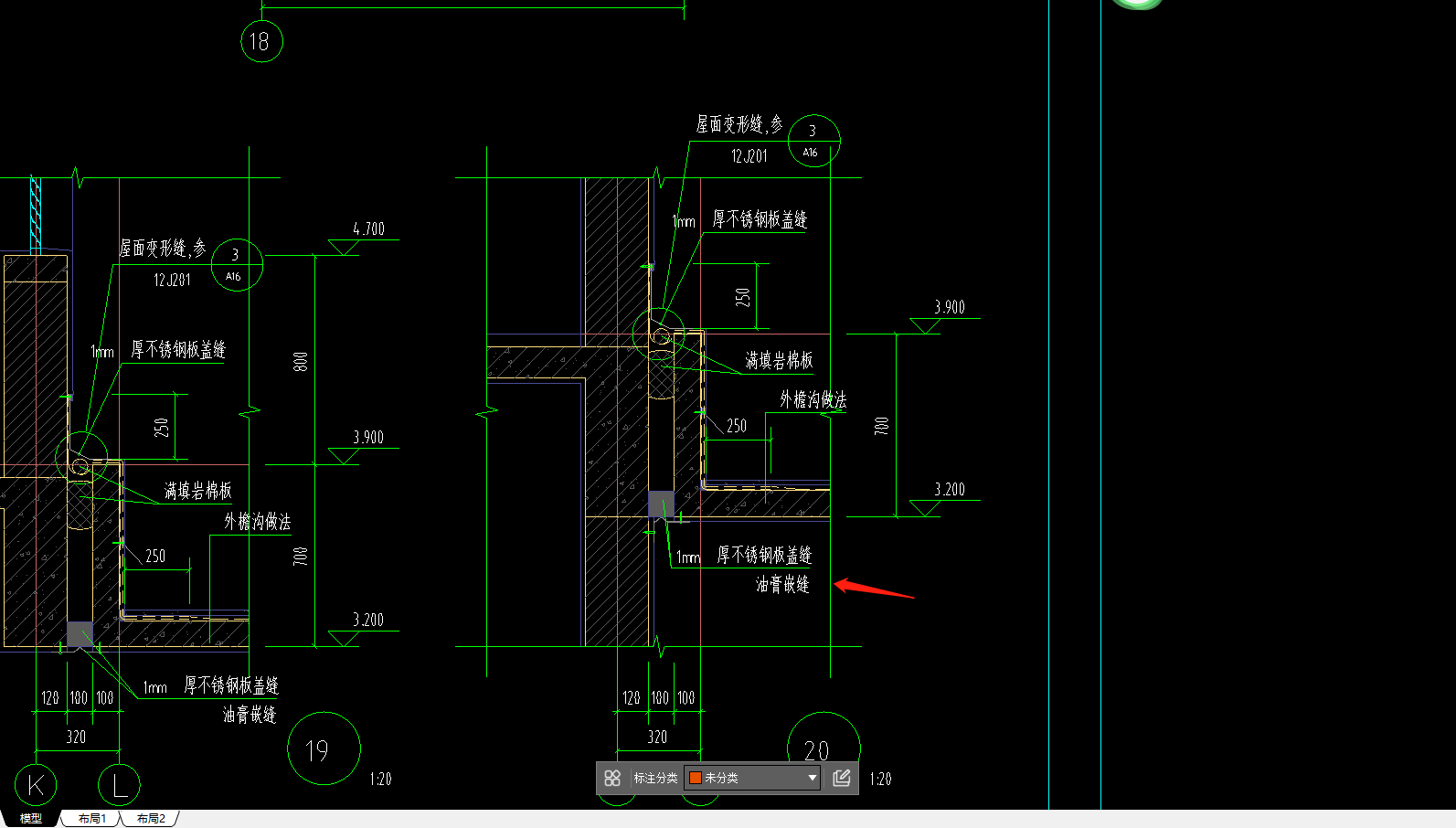Select the axis bubble labeled K

coord(36,785)
